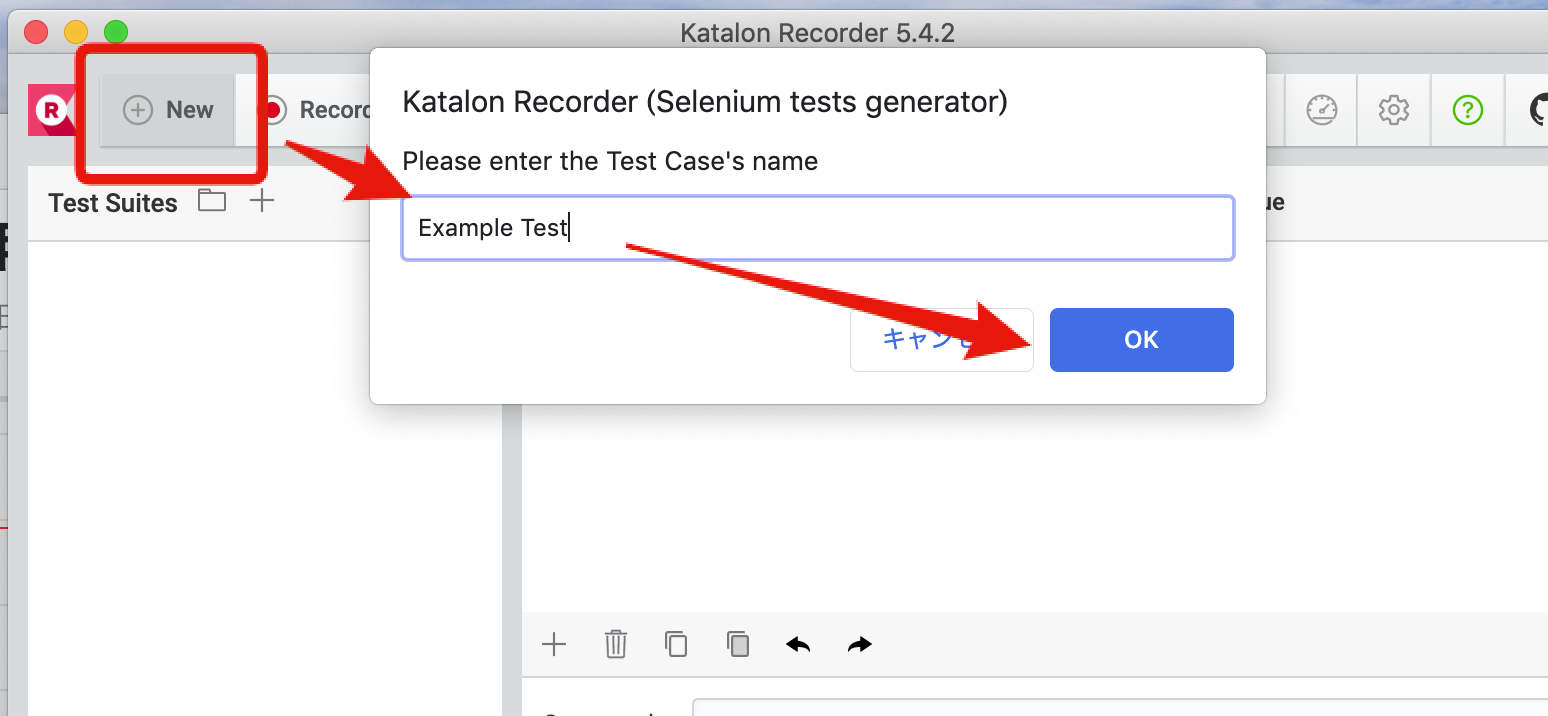Screen dimensions: 1548x716
Task: Click the Katalon Recorder logo icon
Action: click(50, 110)
